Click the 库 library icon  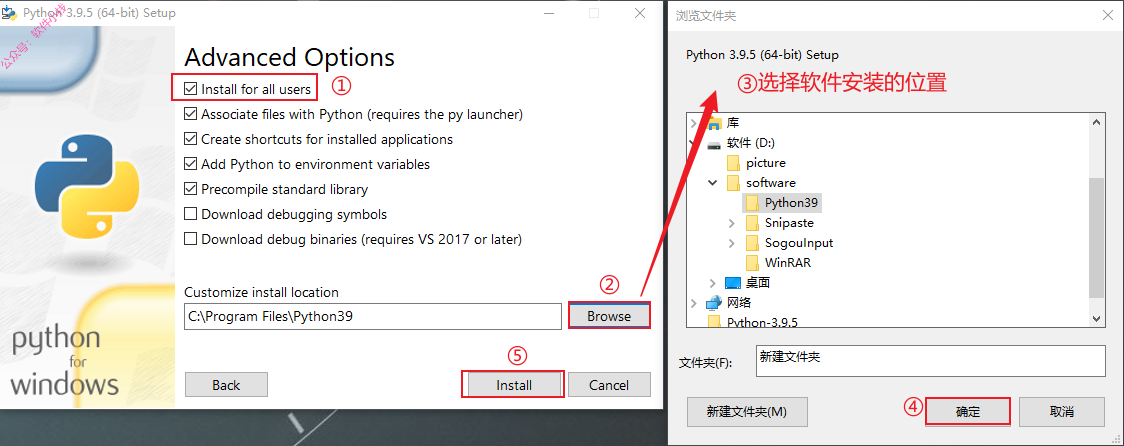(x=714, y=123)
